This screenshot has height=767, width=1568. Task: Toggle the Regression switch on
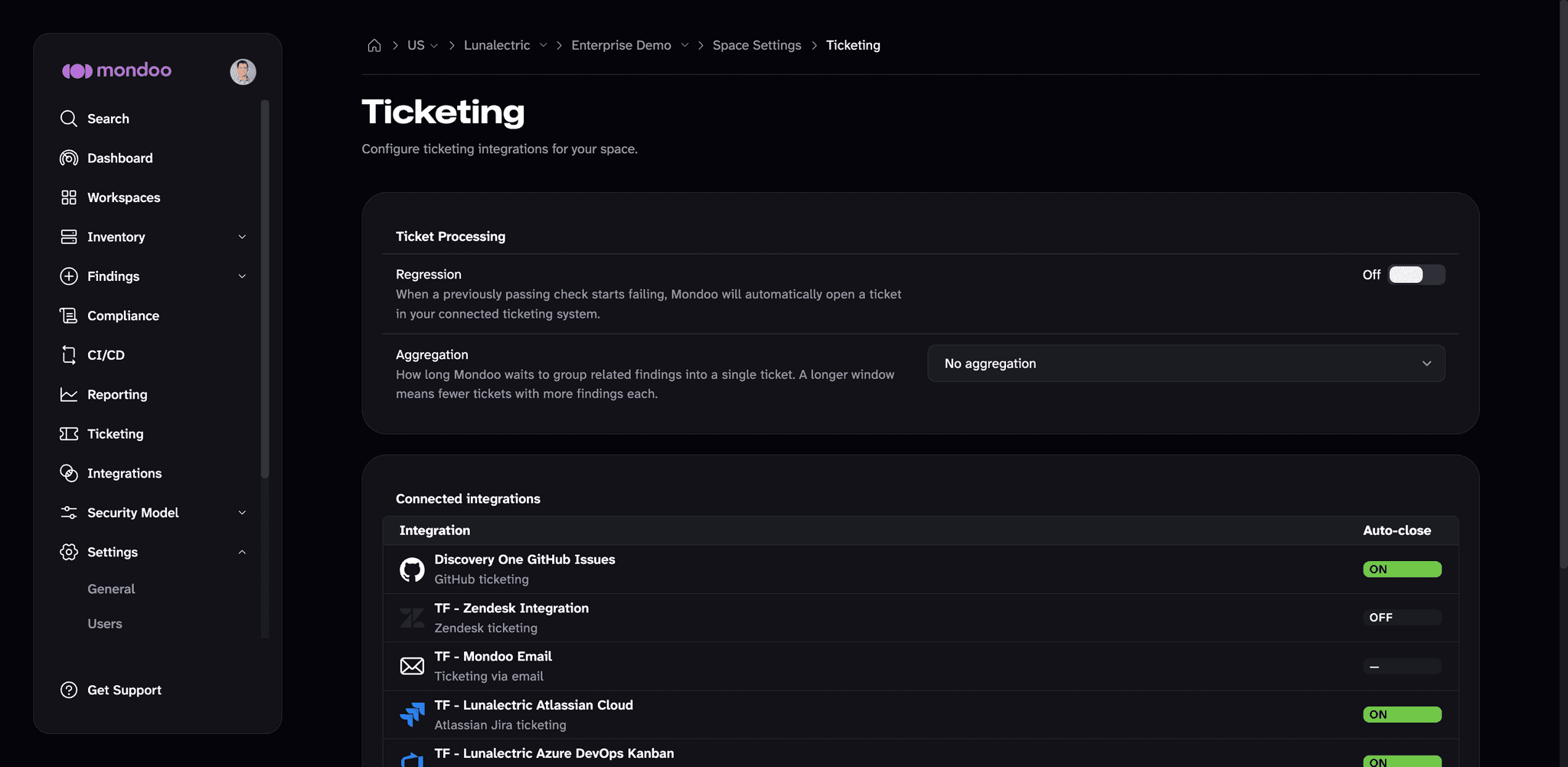[1416, 275]
